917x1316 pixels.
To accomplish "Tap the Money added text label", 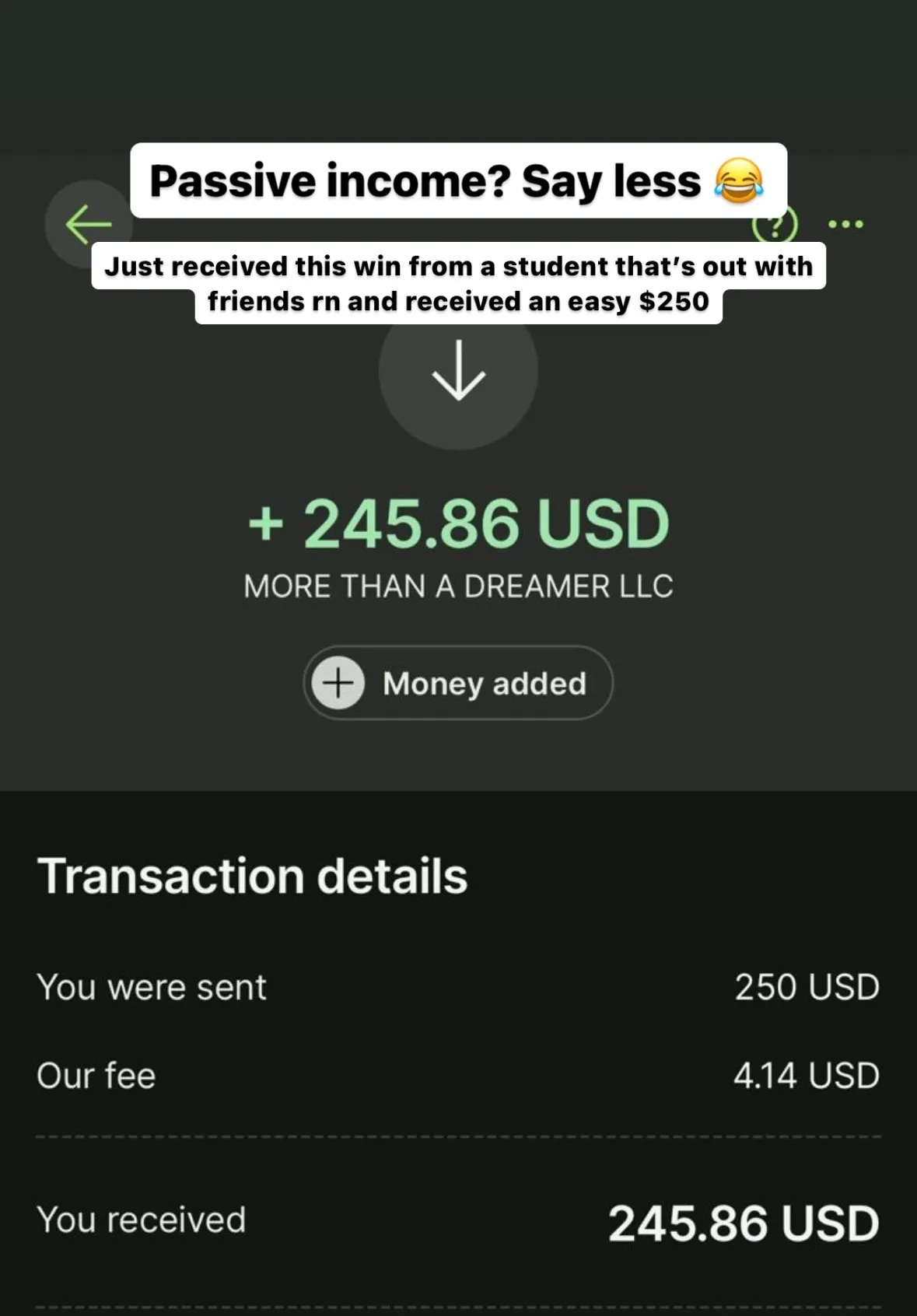I will 485,684.
